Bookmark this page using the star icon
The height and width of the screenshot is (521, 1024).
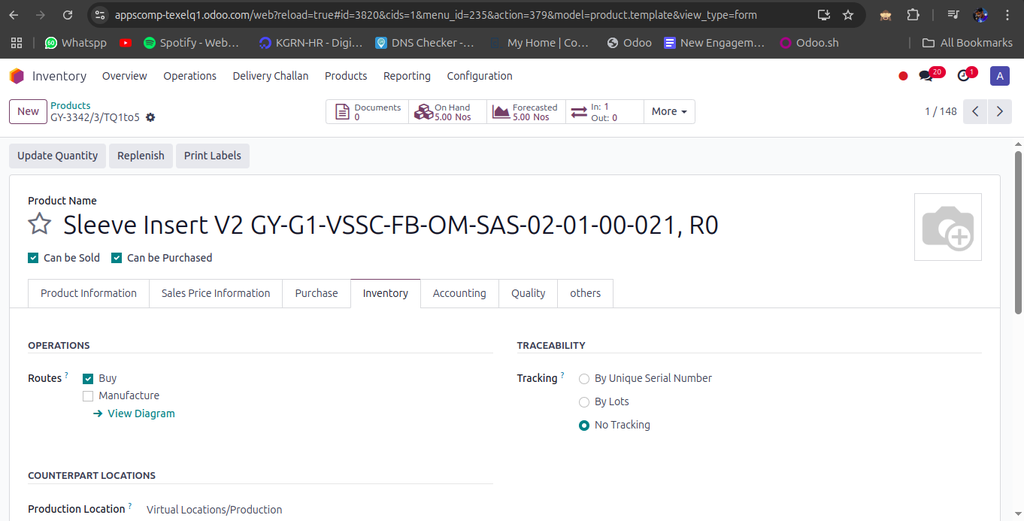(848, 15)
